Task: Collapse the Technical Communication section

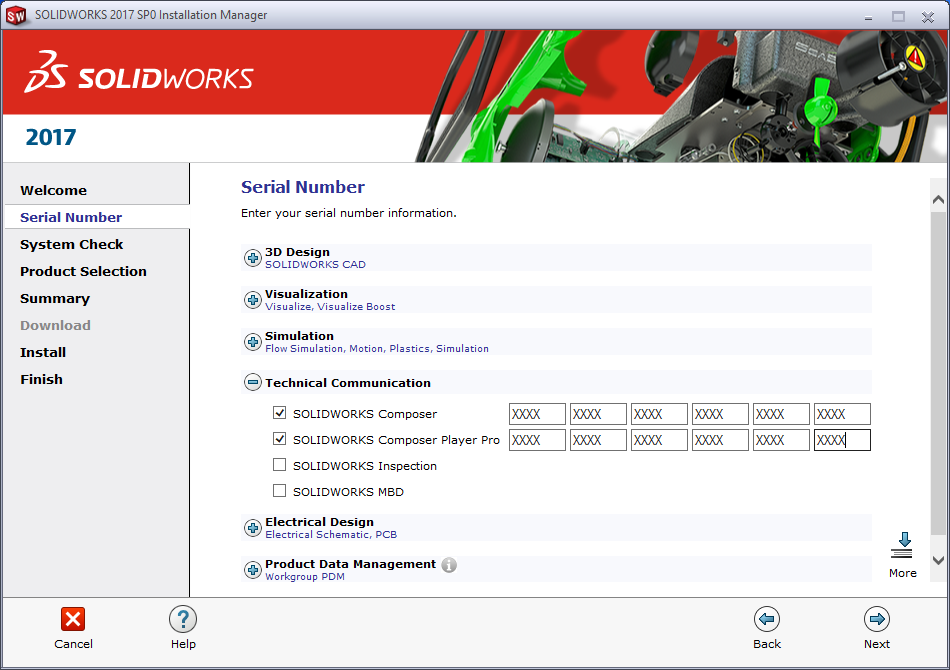Action: (x=253, y=382)
